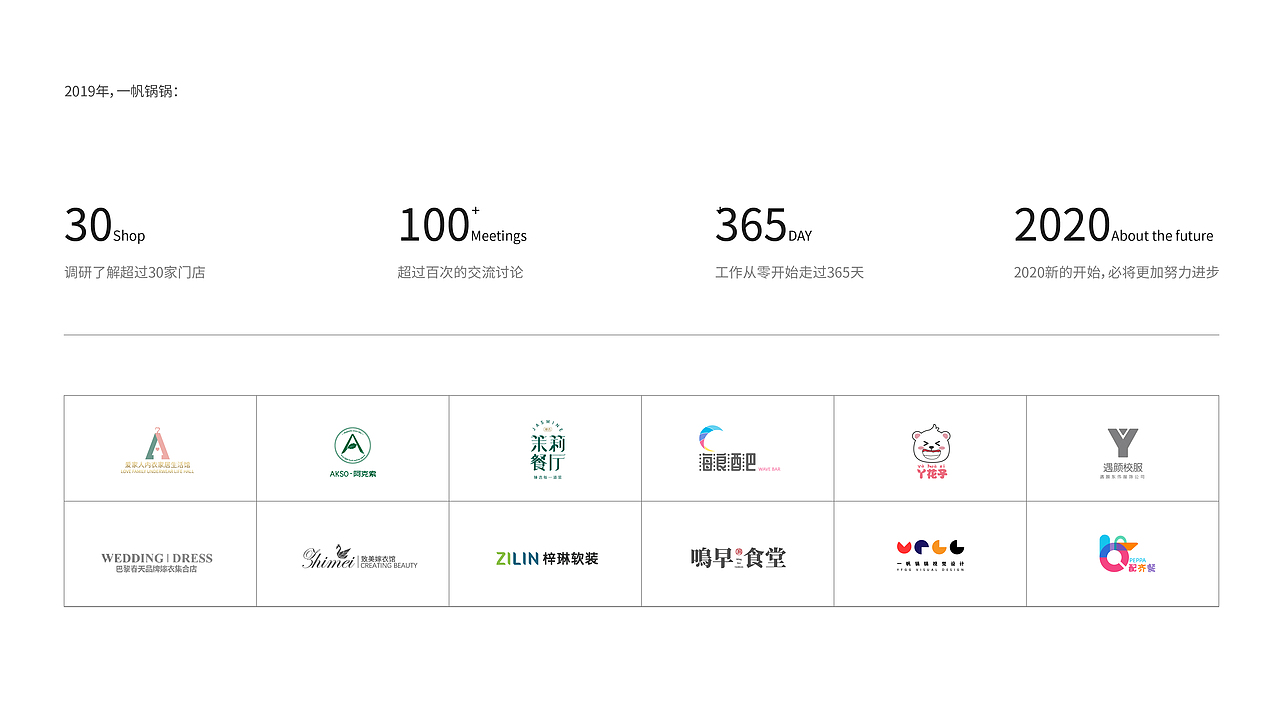Open the WEDDING | DRESS logo
The height and width of the screenshot is (720, 1280).
157,562
